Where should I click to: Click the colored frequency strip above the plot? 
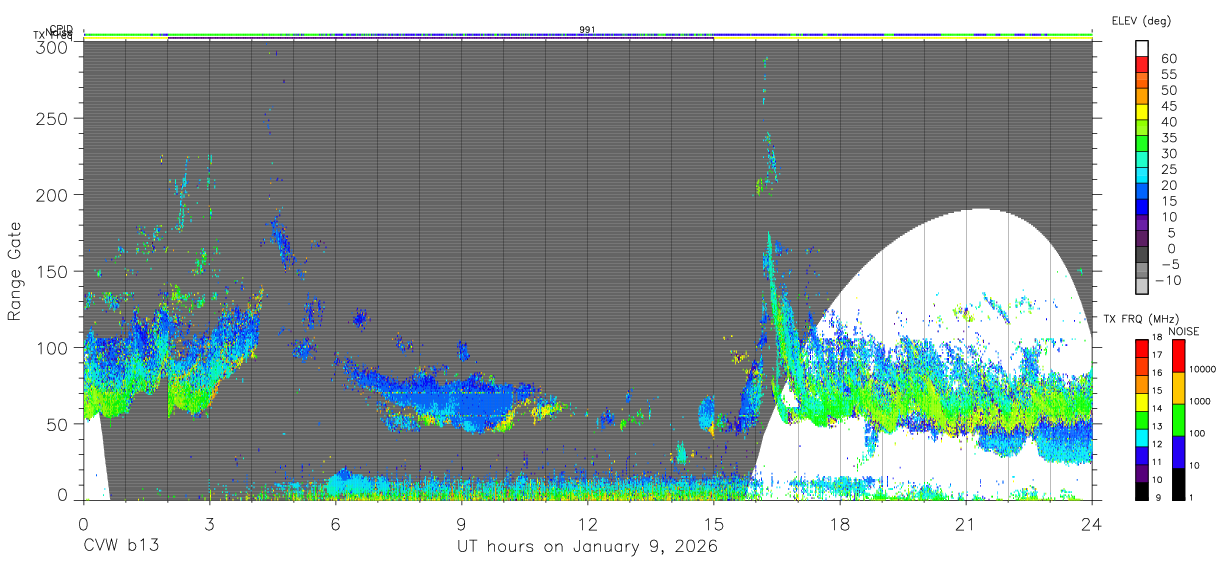[x=587, y=36]
